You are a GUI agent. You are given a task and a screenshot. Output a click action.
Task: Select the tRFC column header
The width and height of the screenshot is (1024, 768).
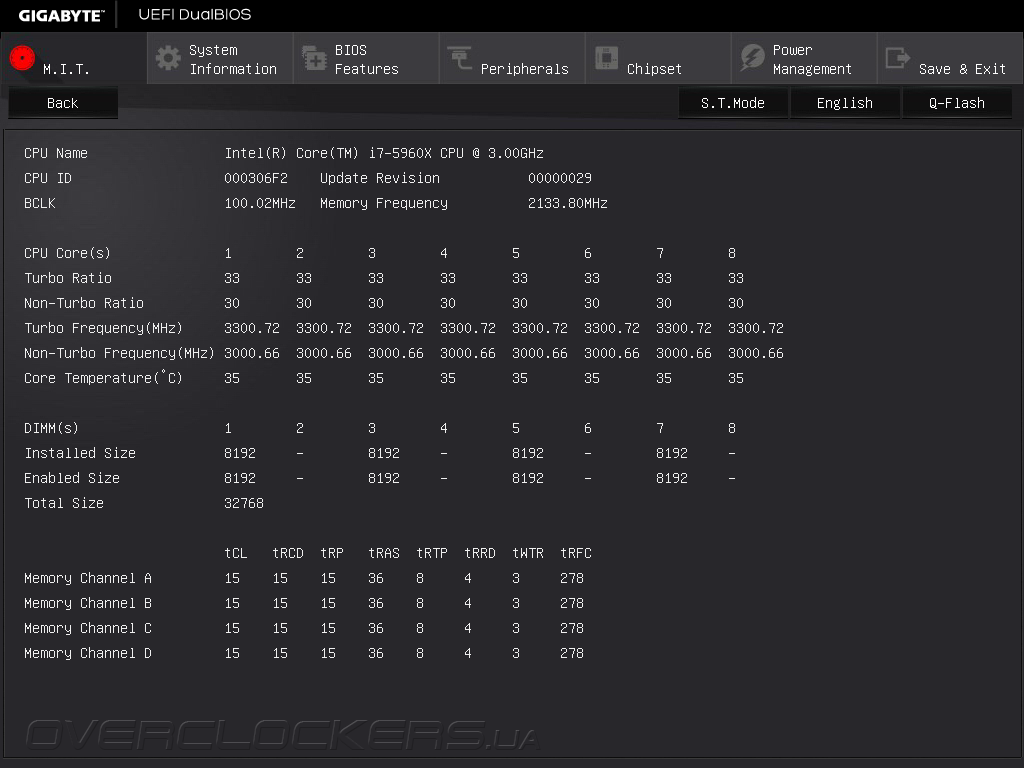tap(576, 553)
